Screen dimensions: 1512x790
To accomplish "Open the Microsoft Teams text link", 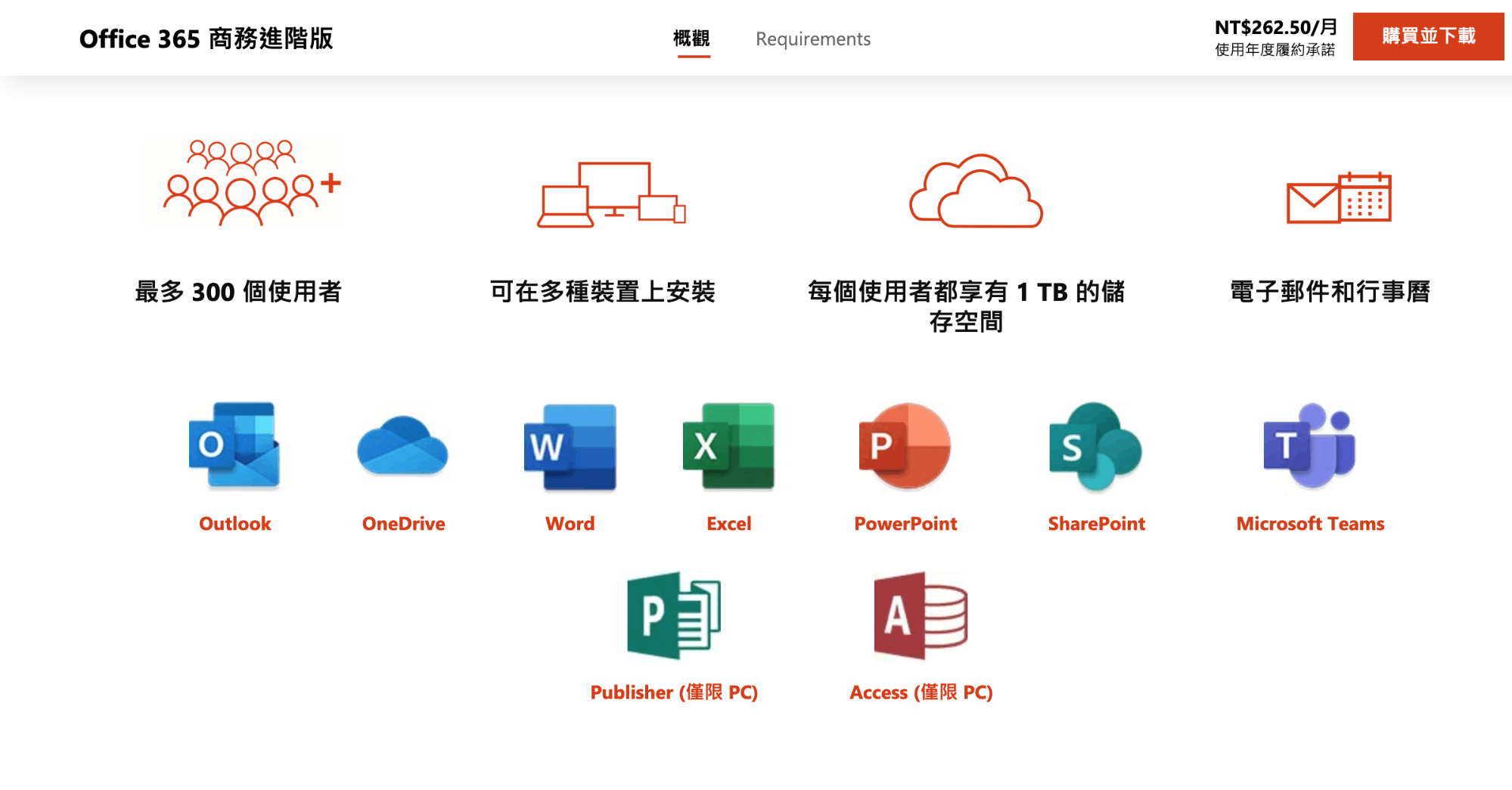I will pos(1310,524).
